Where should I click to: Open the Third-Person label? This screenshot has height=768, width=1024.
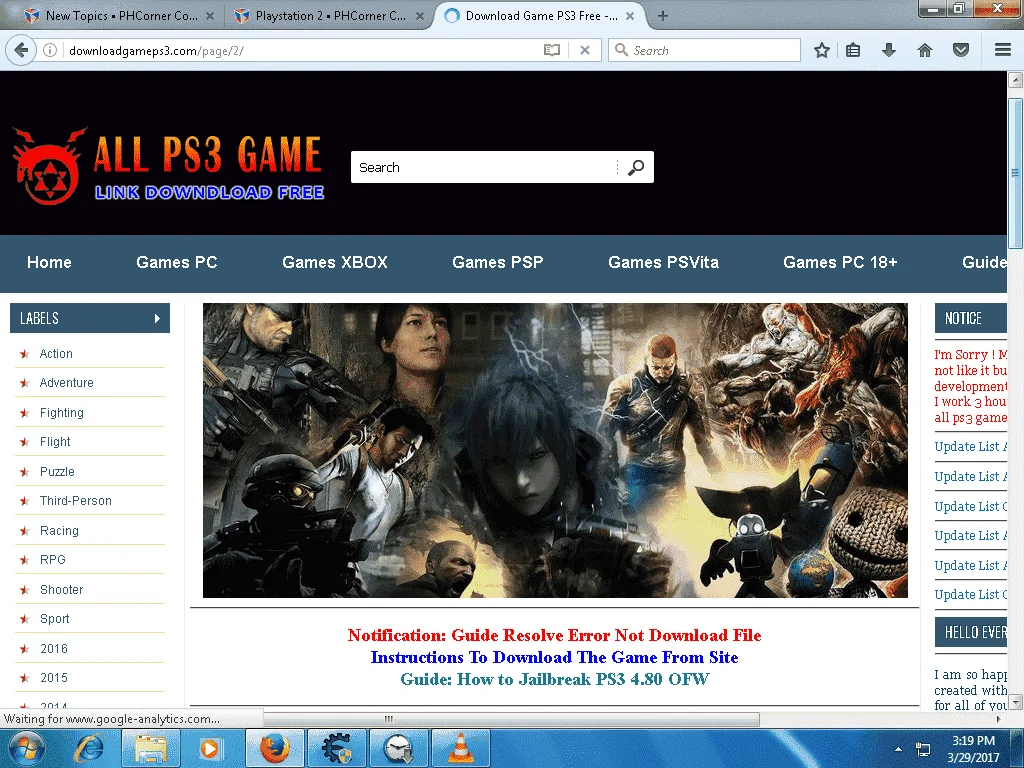[76, 501]
